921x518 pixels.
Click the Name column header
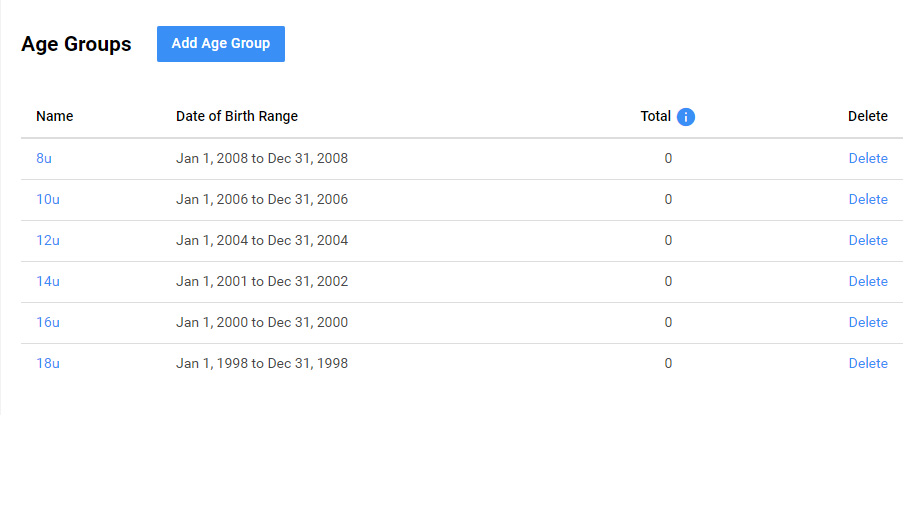click(55, 116)
